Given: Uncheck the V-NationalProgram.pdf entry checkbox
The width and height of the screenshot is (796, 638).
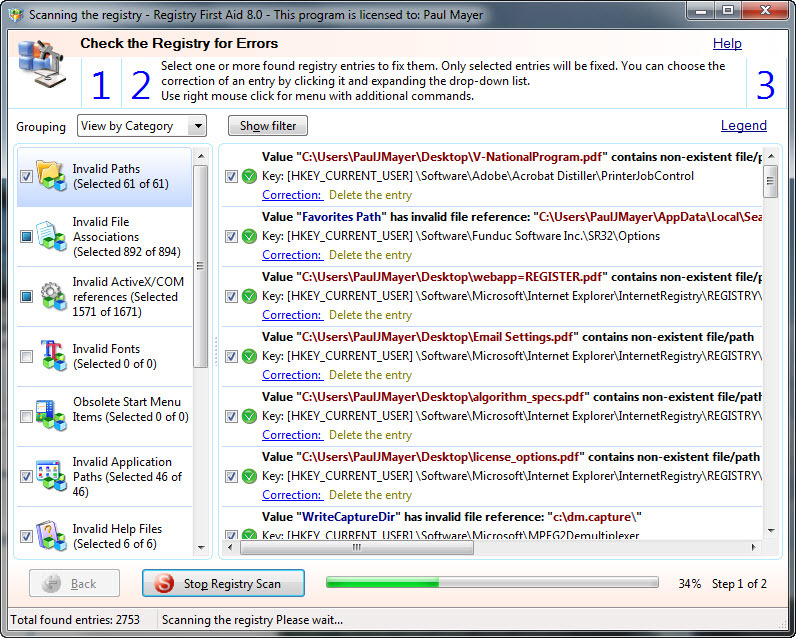Looking at the screenshot, I should [x=231, y=176].
